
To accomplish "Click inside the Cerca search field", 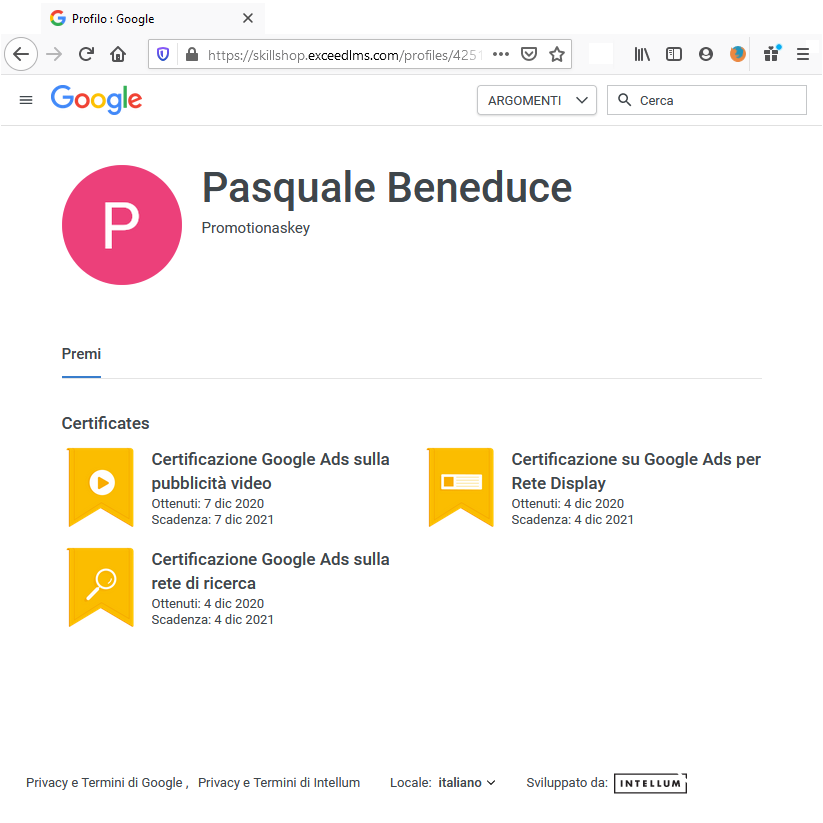I will click(706, 100).
